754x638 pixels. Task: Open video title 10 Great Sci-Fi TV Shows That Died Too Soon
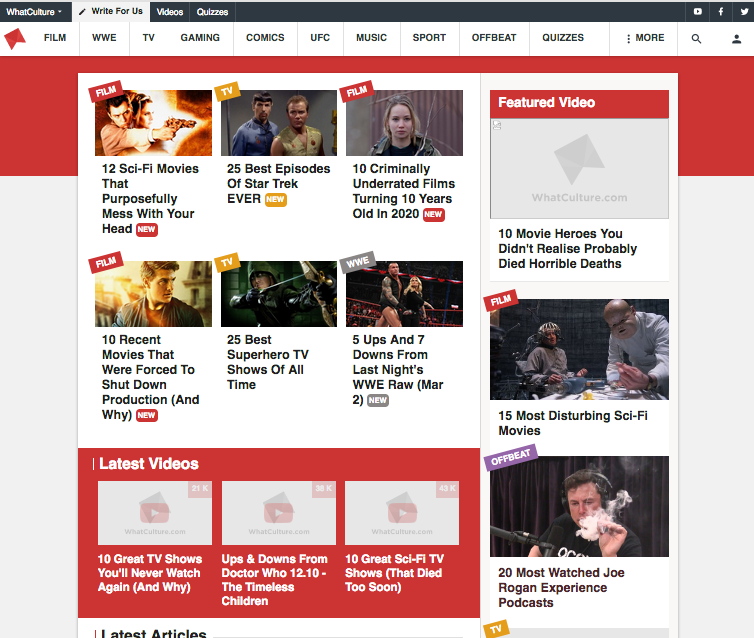click(394, 573)
